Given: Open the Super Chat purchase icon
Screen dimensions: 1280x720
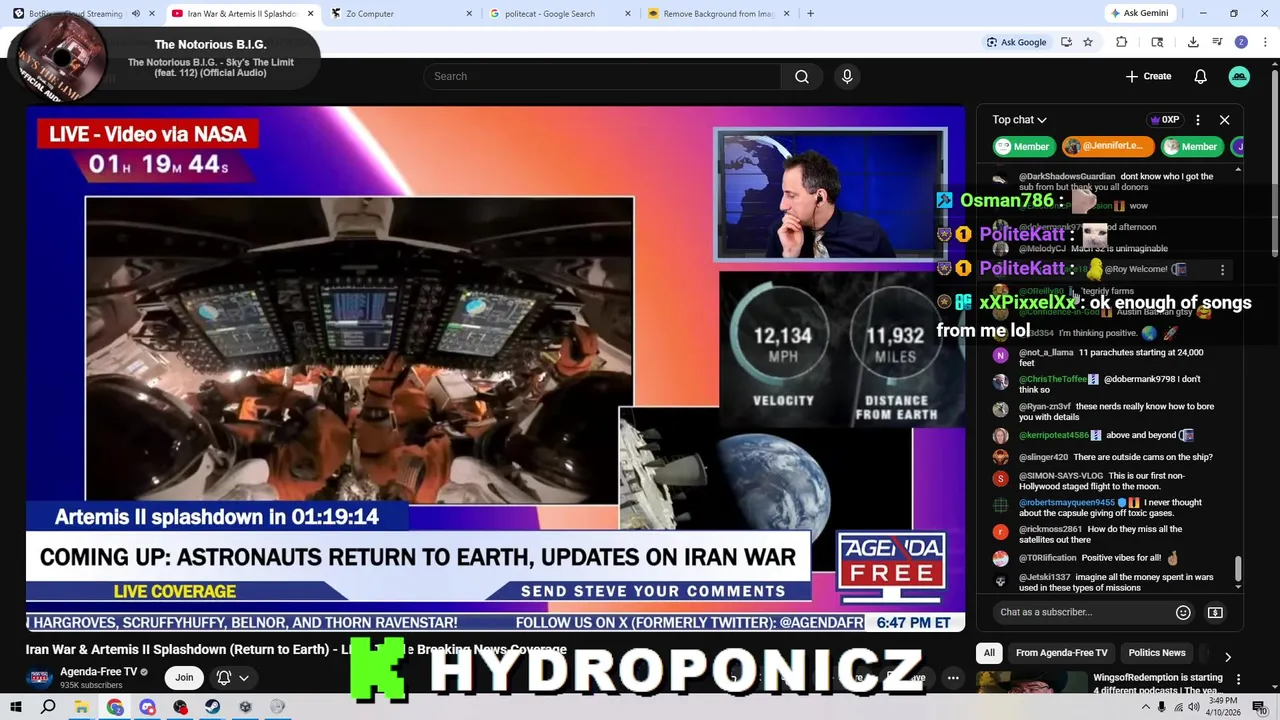Looking at the screenshot, I should point(1215,612).
